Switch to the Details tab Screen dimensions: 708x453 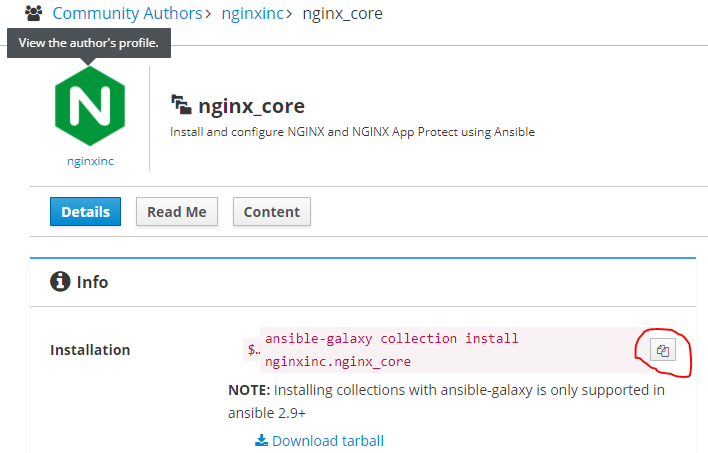[85, 211]
